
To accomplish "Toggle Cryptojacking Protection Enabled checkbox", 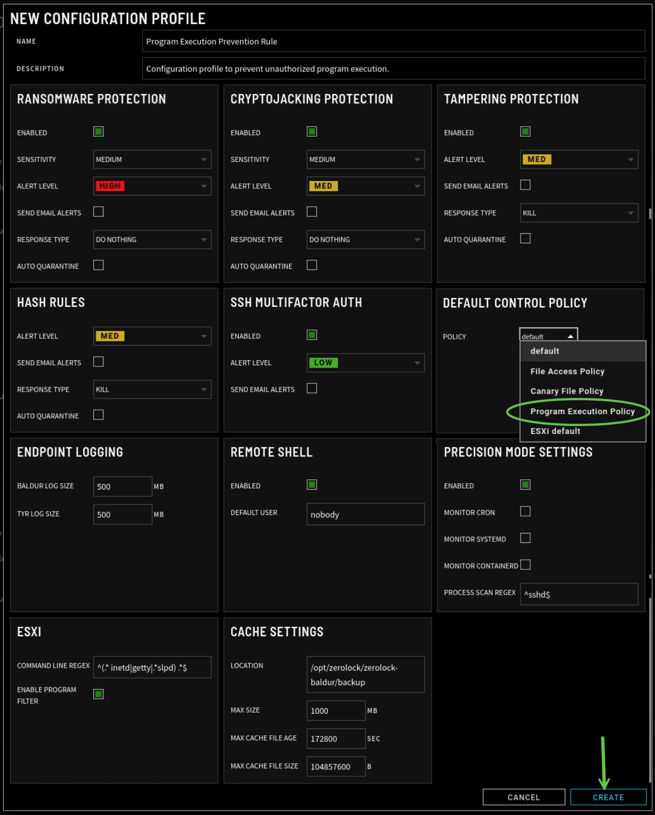I will (312, 132).
